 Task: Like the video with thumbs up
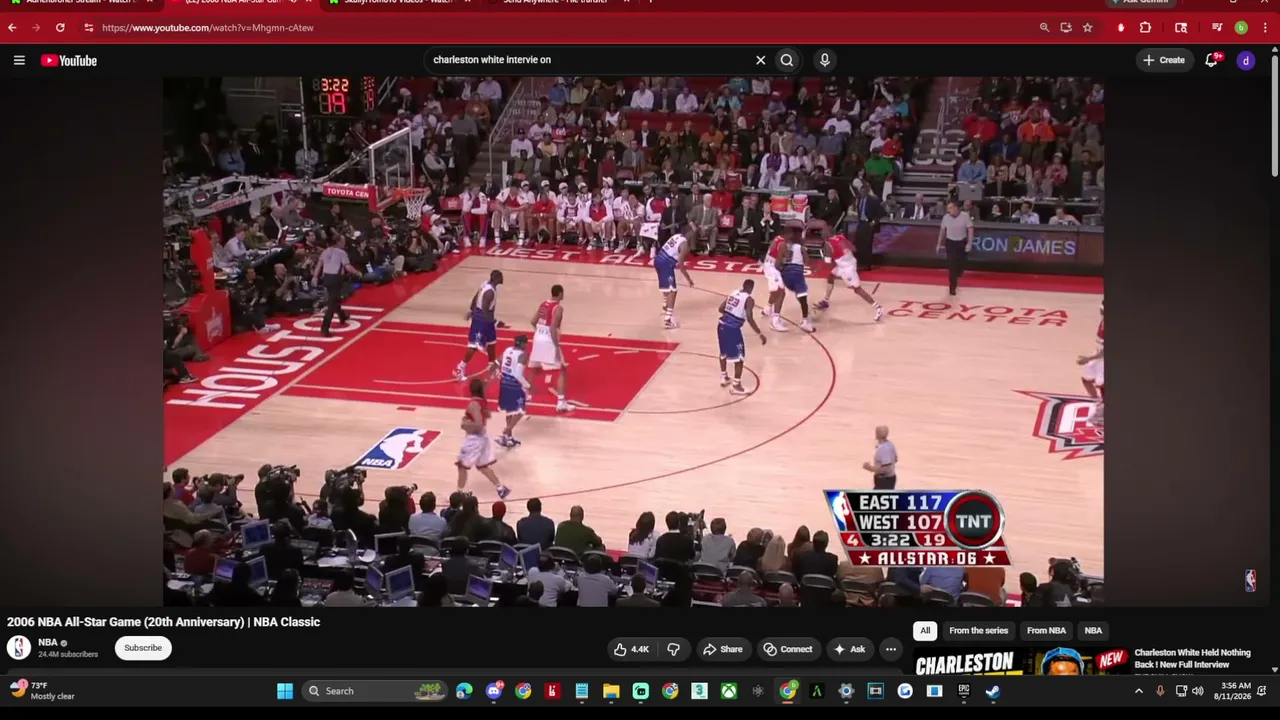632,649
